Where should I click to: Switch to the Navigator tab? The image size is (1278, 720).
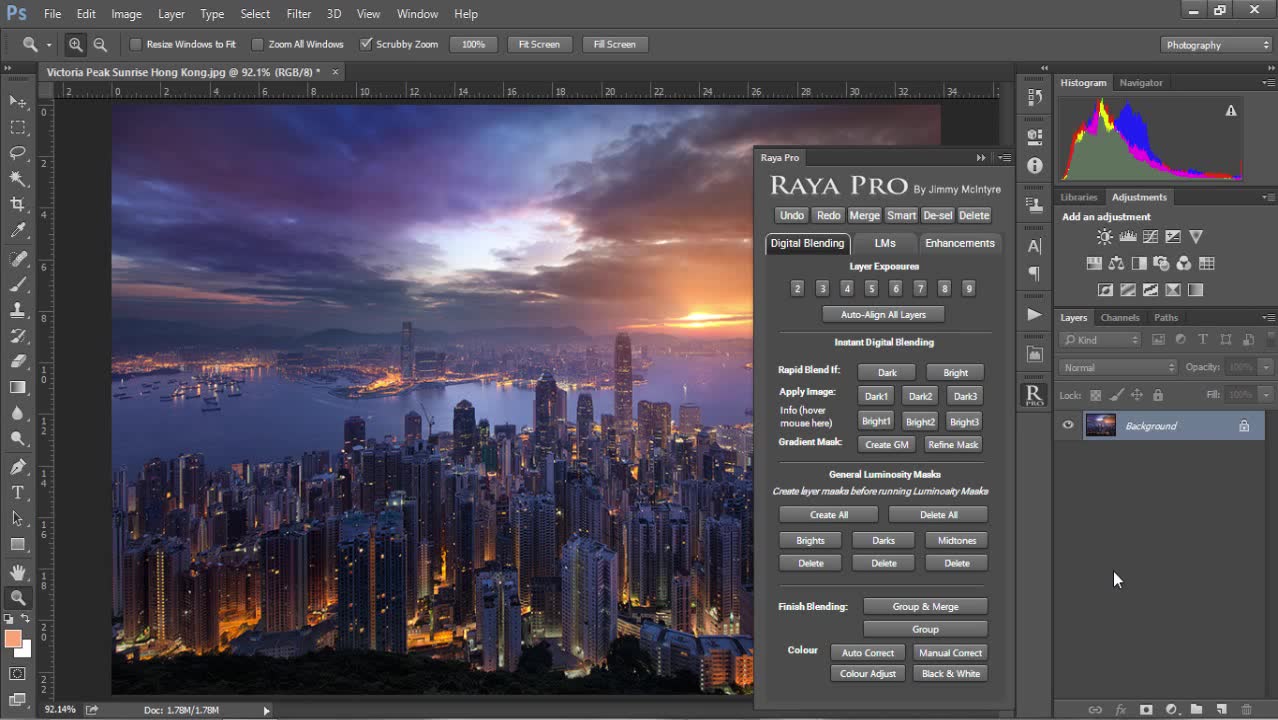[1141, 83]
